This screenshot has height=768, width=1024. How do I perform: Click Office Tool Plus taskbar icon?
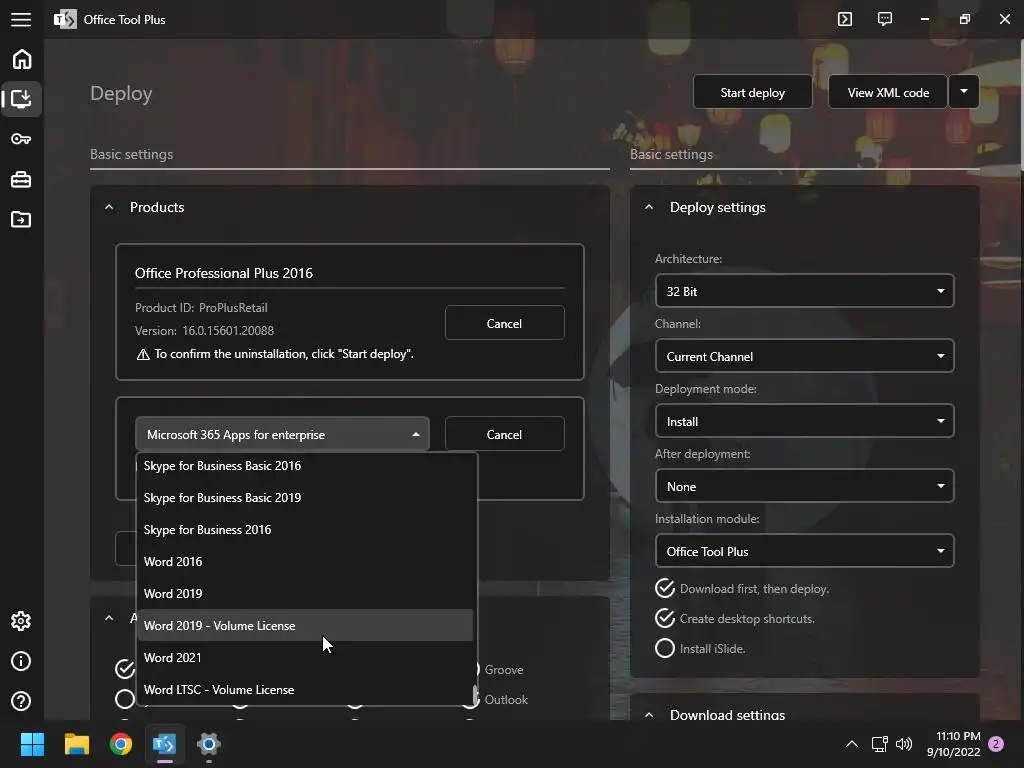(165, 744)
